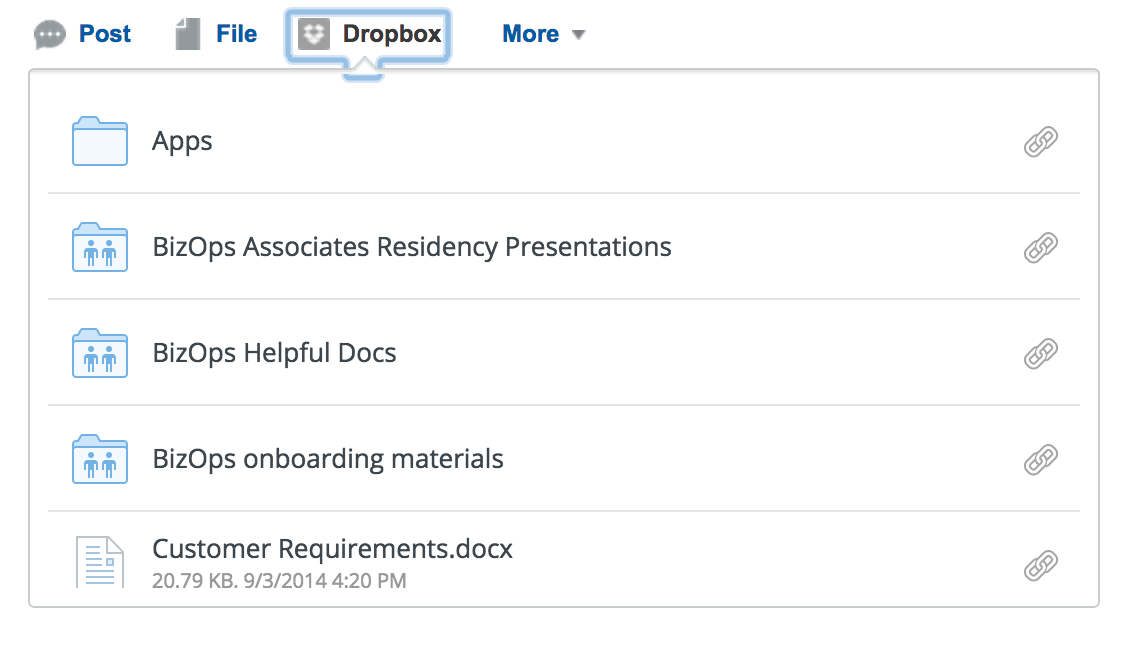This screenshot has width=1130, height=648.
Task: Expand the More dropdown menu
Action: pyautogui.click(x=543, y=34)
